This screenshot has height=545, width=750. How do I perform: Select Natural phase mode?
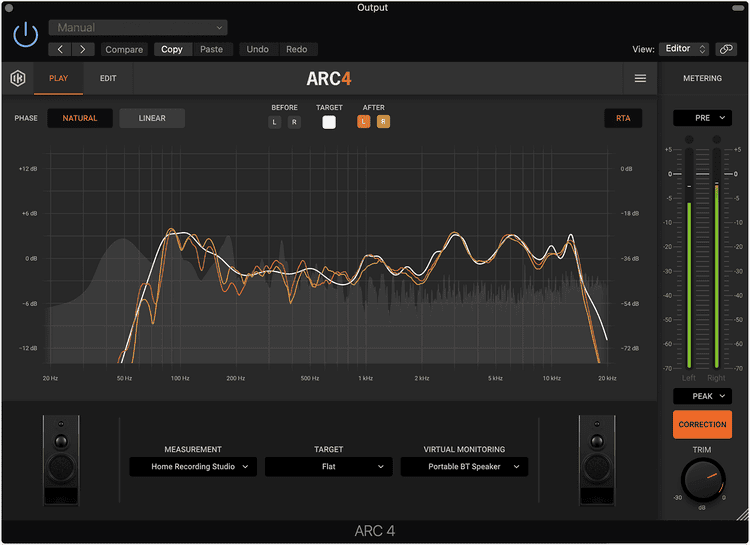click(x=80, y=118)
